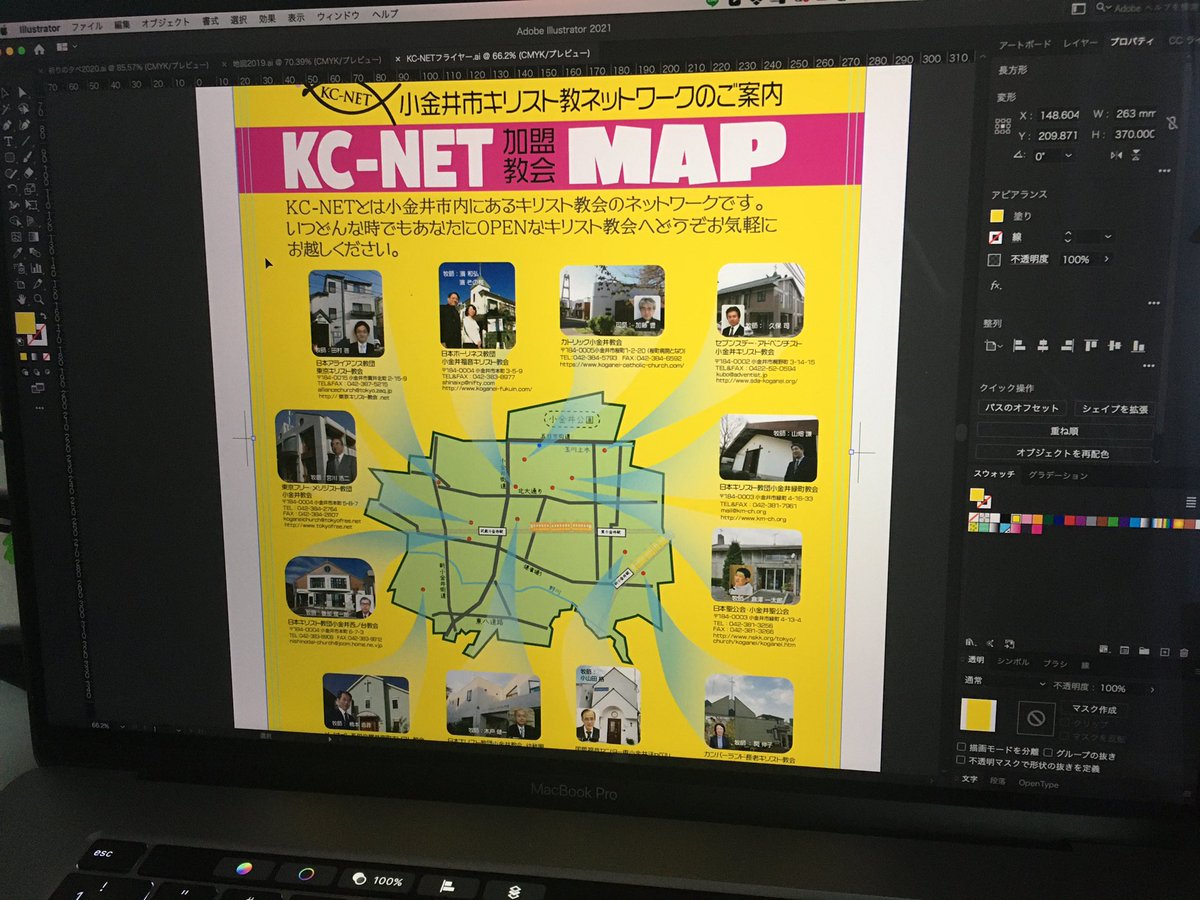Align objects to the bottom edge
Screen dimensions: 1200x900
[1138, 346]
